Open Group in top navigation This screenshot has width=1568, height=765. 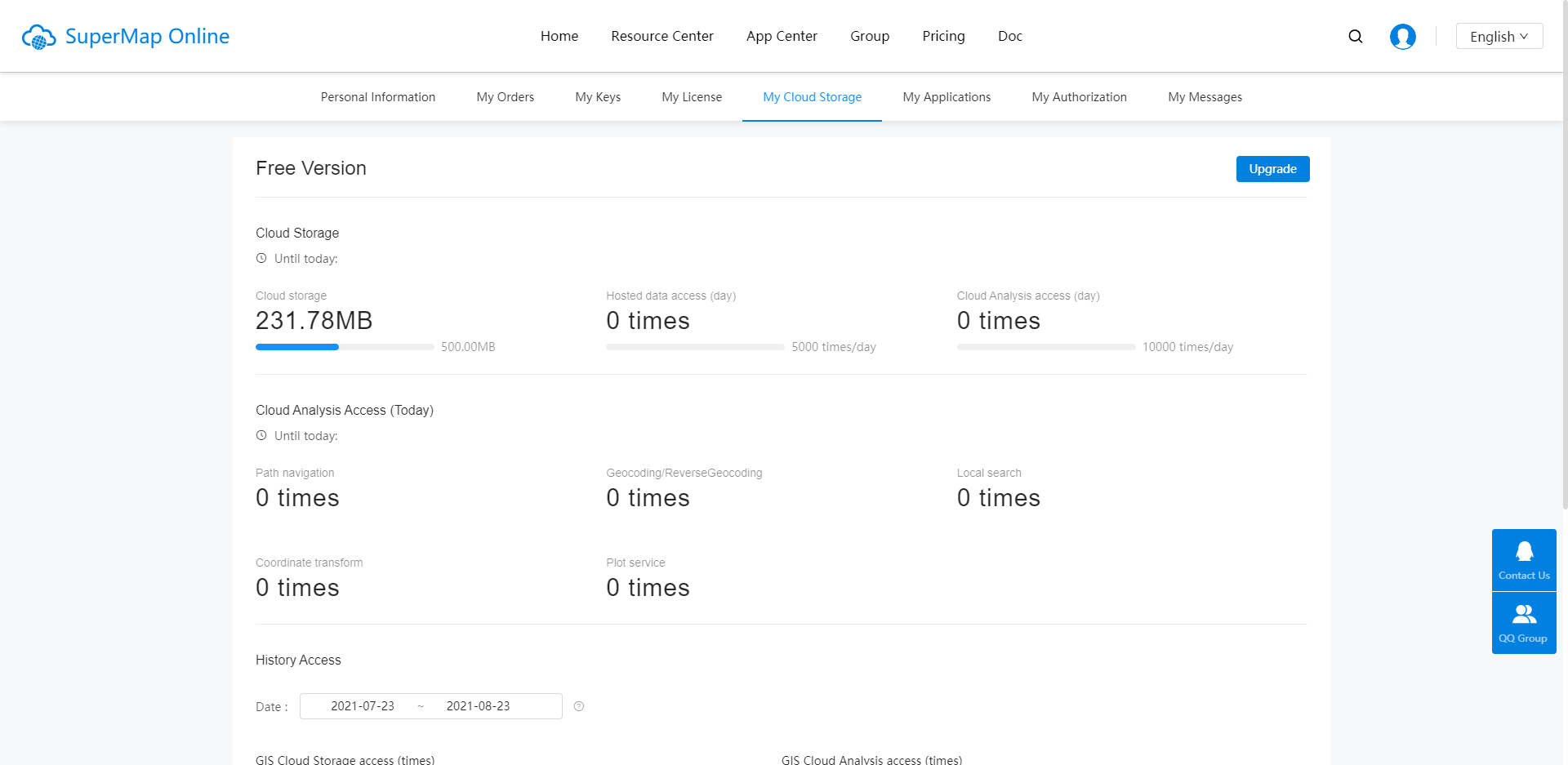coord(870,36)
